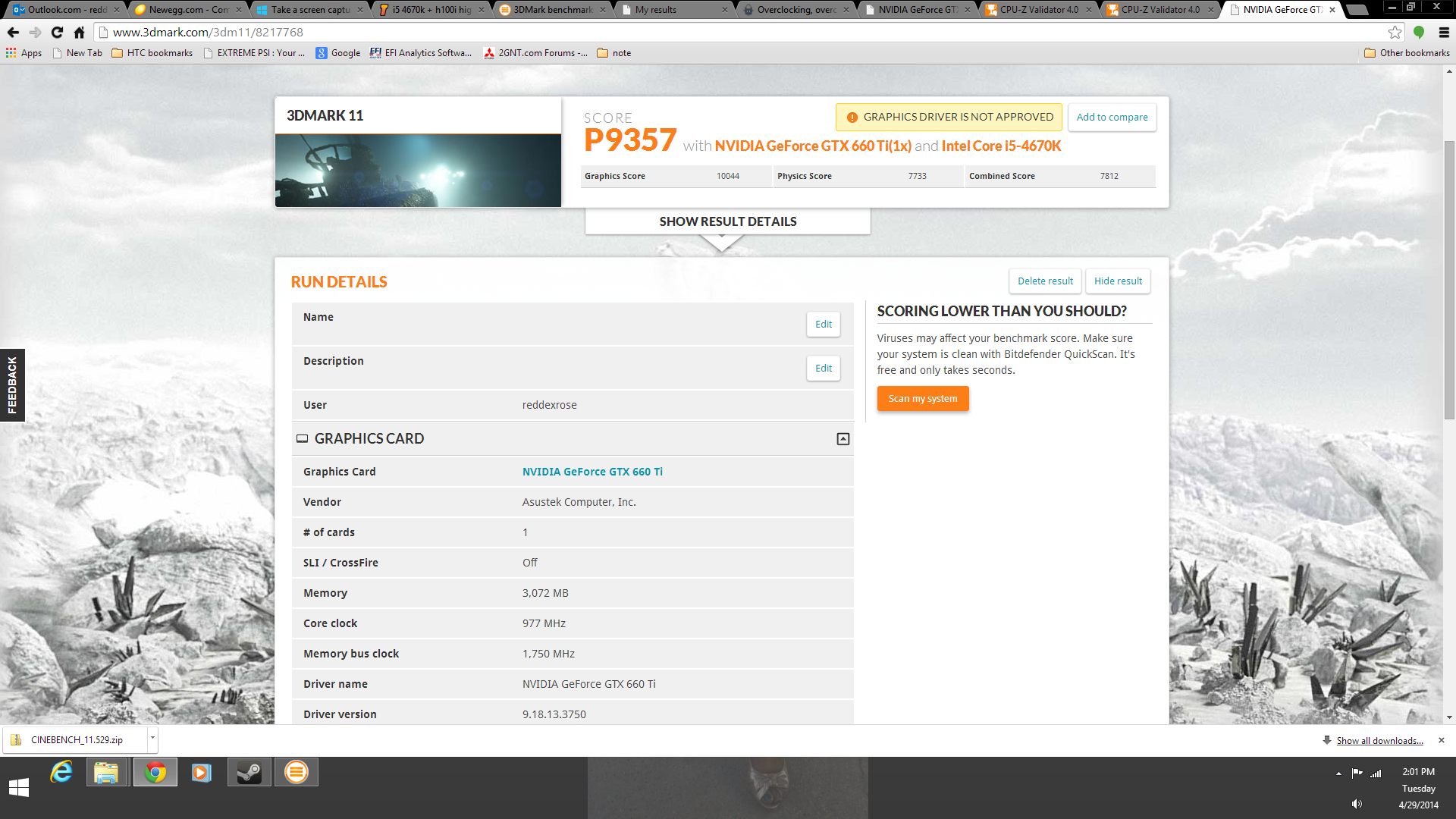Open NVIDIA GeForce GTX 660 Ti link
Screen dimensions: 1456x819
tap(592, 472)
